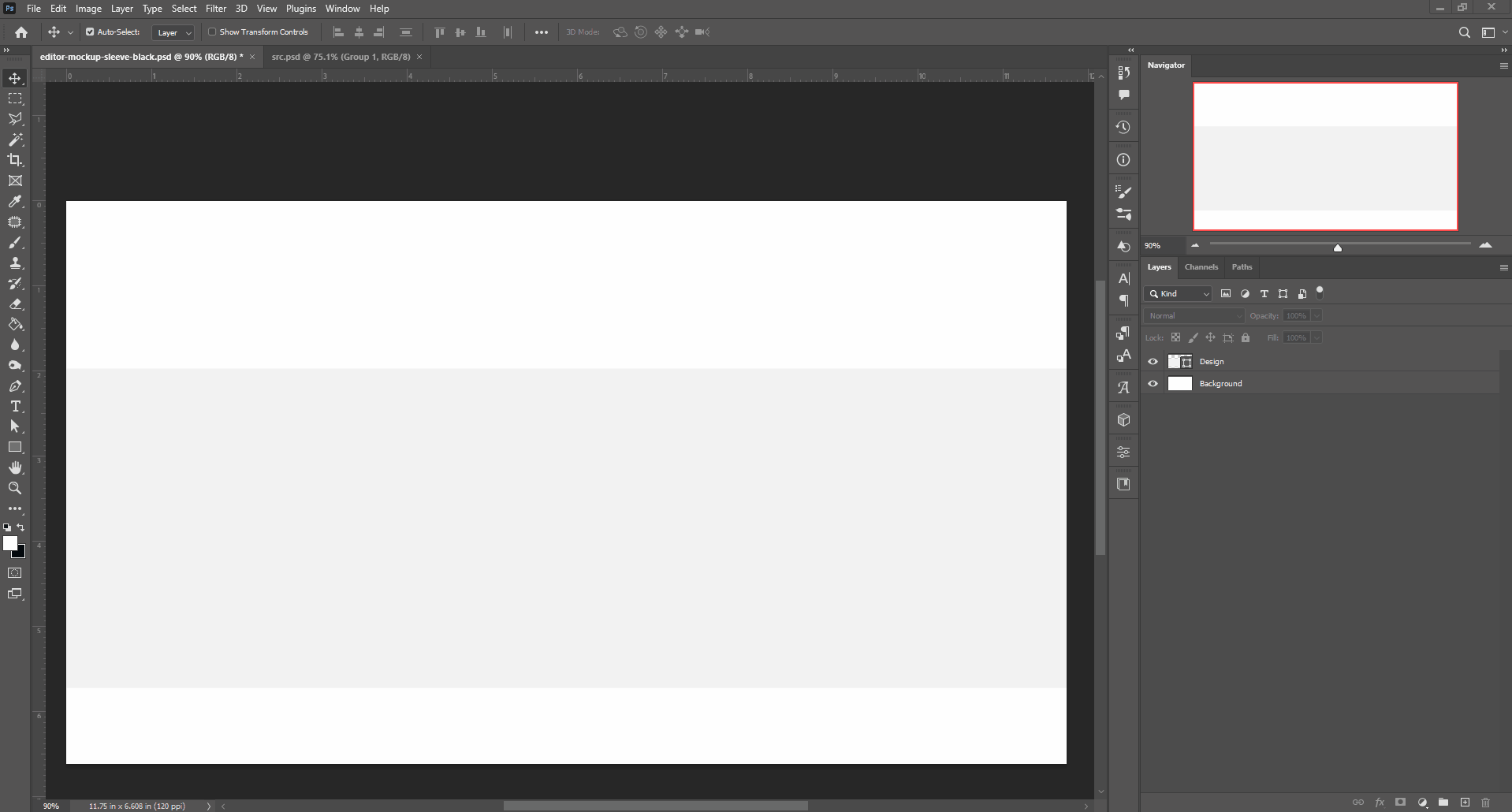This screenshot has width=1512, height=812.
Task: Open search from the title bar
Action: [1465, 32]
